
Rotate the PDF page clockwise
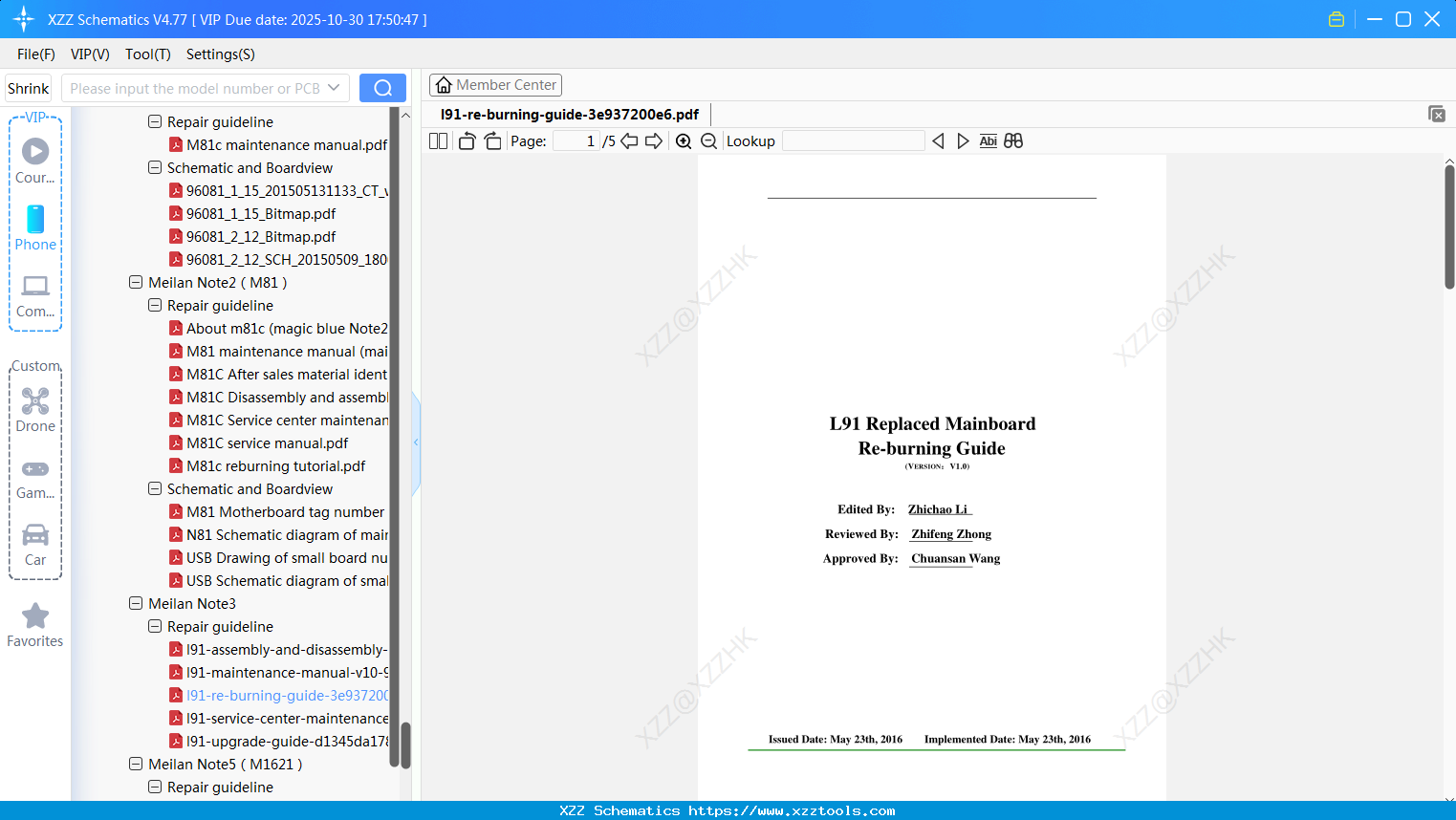[492, 140]
